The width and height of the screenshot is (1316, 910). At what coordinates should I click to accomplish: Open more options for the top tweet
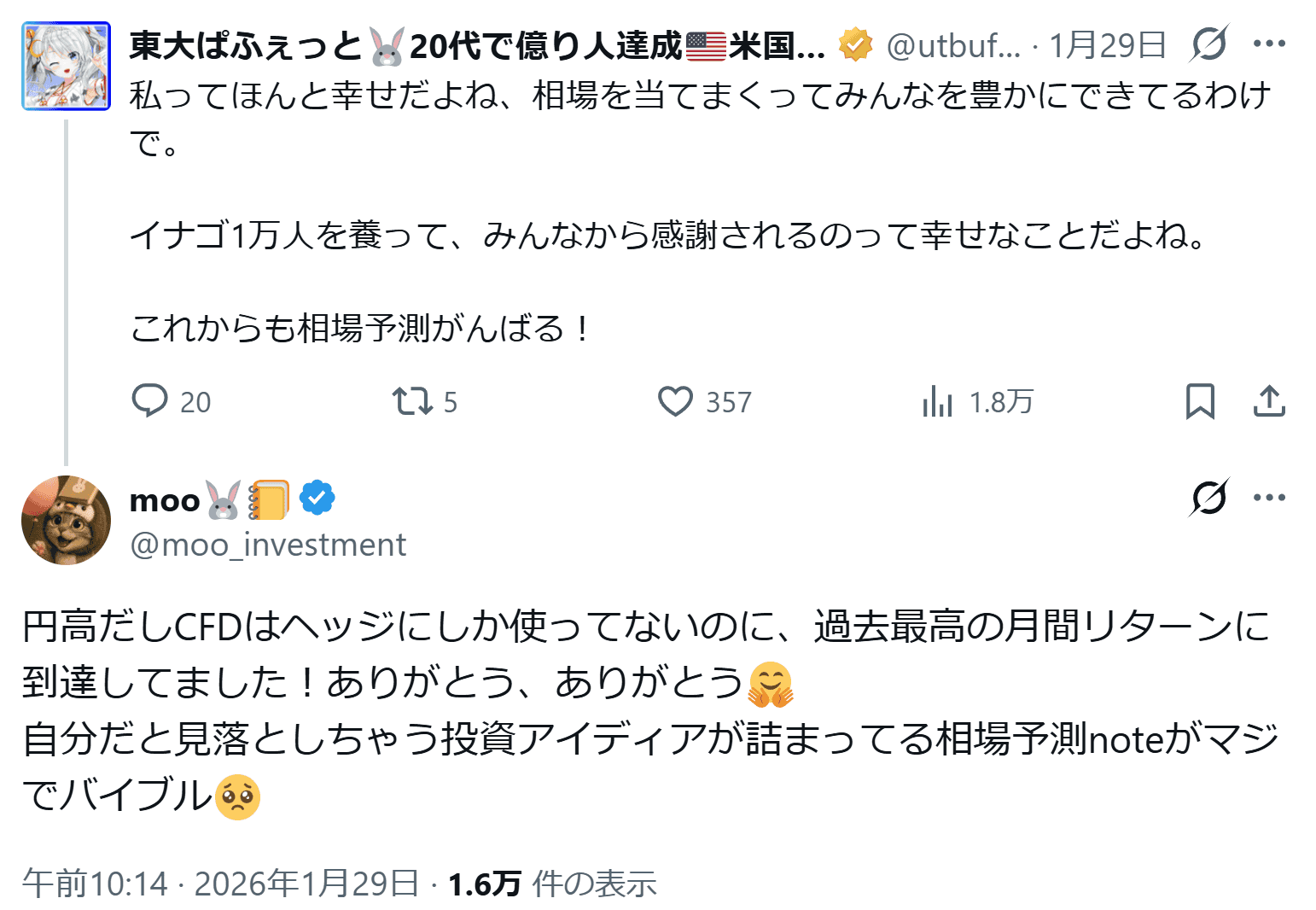click(x=1269, y=44)
